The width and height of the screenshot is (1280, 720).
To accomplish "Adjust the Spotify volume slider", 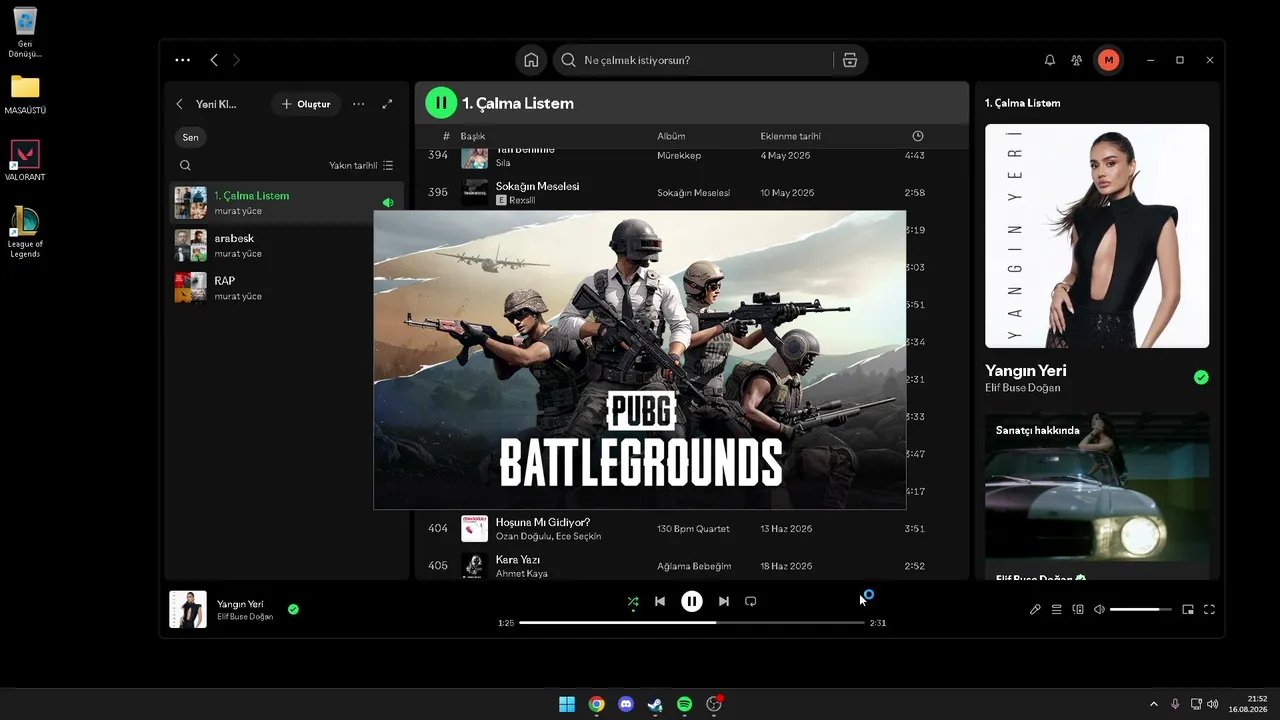I will (x=1140, y=609).
